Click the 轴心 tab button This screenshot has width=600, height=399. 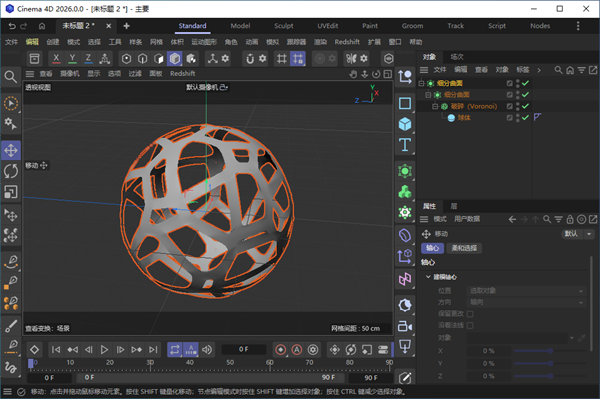click(432, 248)
